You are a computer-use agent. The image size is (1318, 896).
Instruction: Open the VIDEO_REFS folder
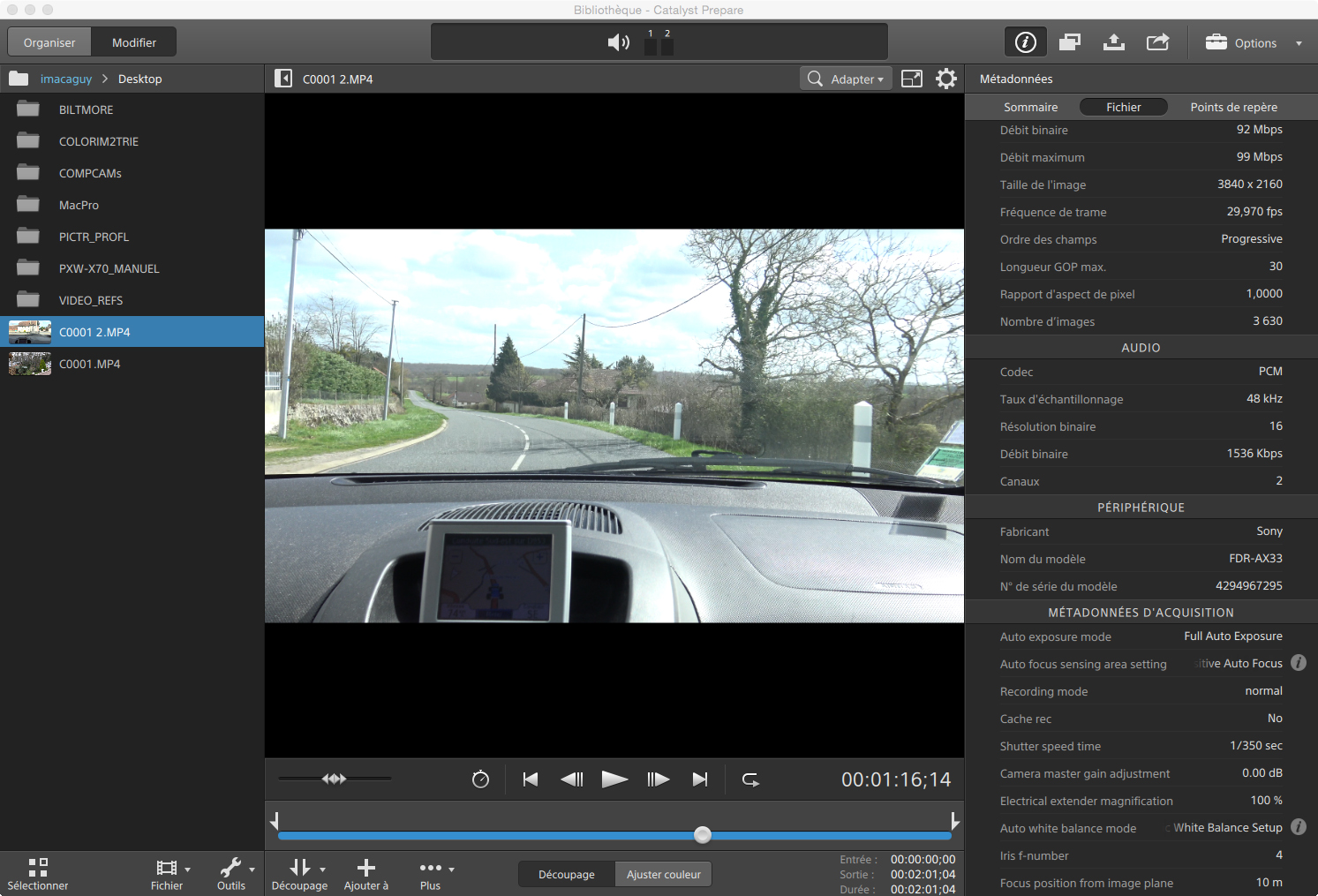point(132,300)
